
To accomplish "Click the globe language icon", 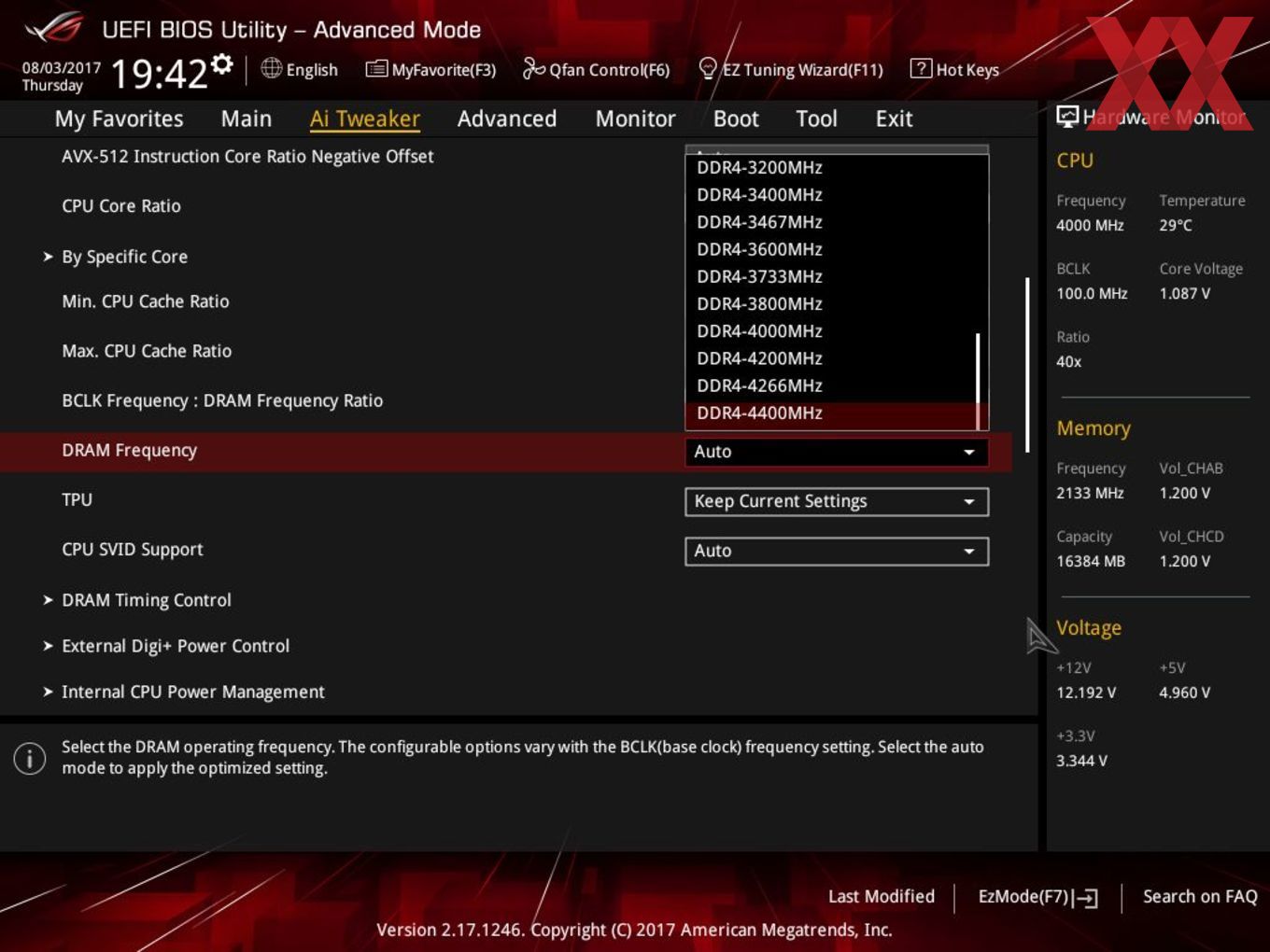I will coord(271,68).
